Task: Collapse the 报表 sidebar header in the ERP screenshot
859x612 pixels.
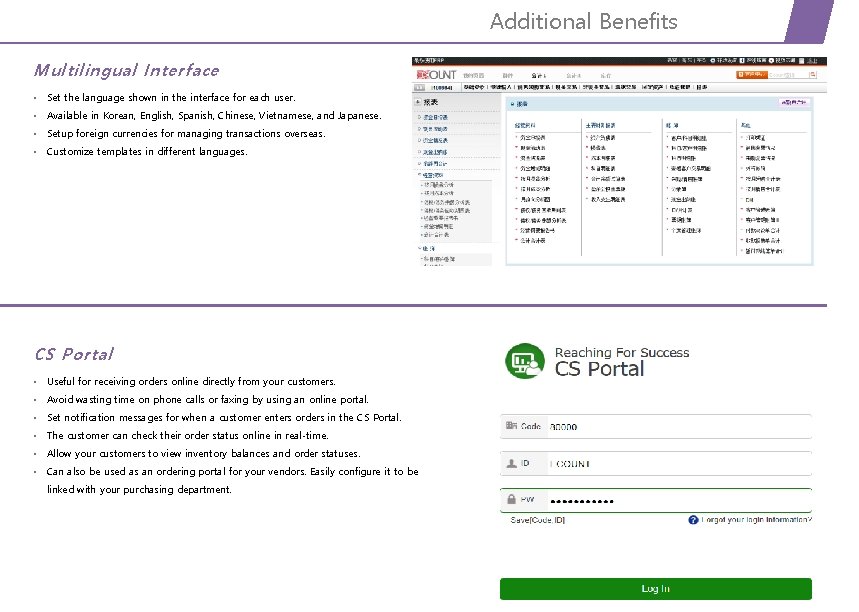Action: coord(418,102)
